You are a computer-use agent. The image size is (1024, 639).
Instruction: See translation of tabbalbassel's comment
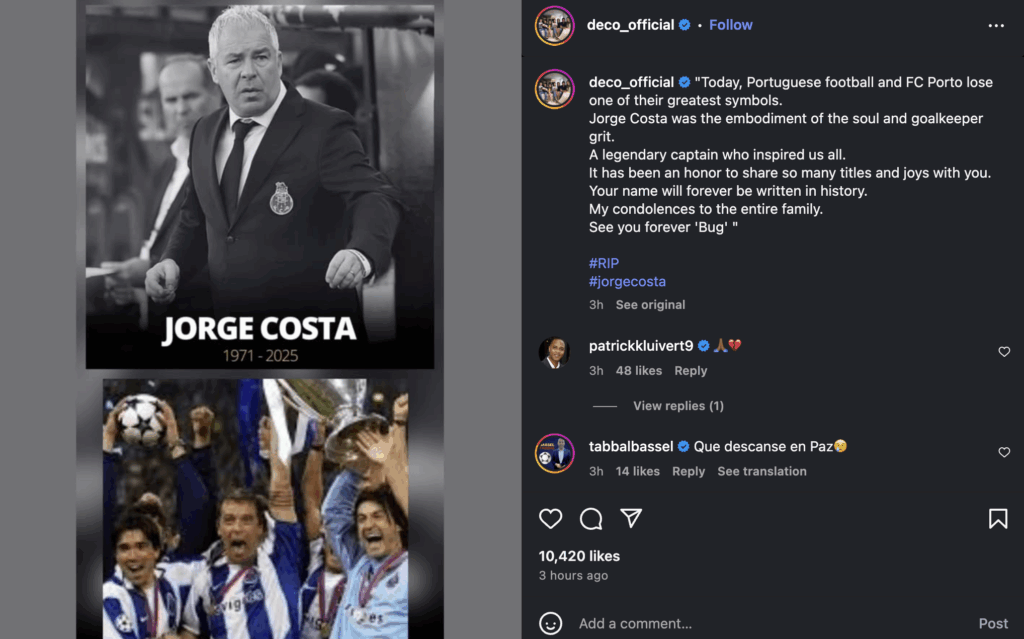pyautogui.click(x=761, y=472)
